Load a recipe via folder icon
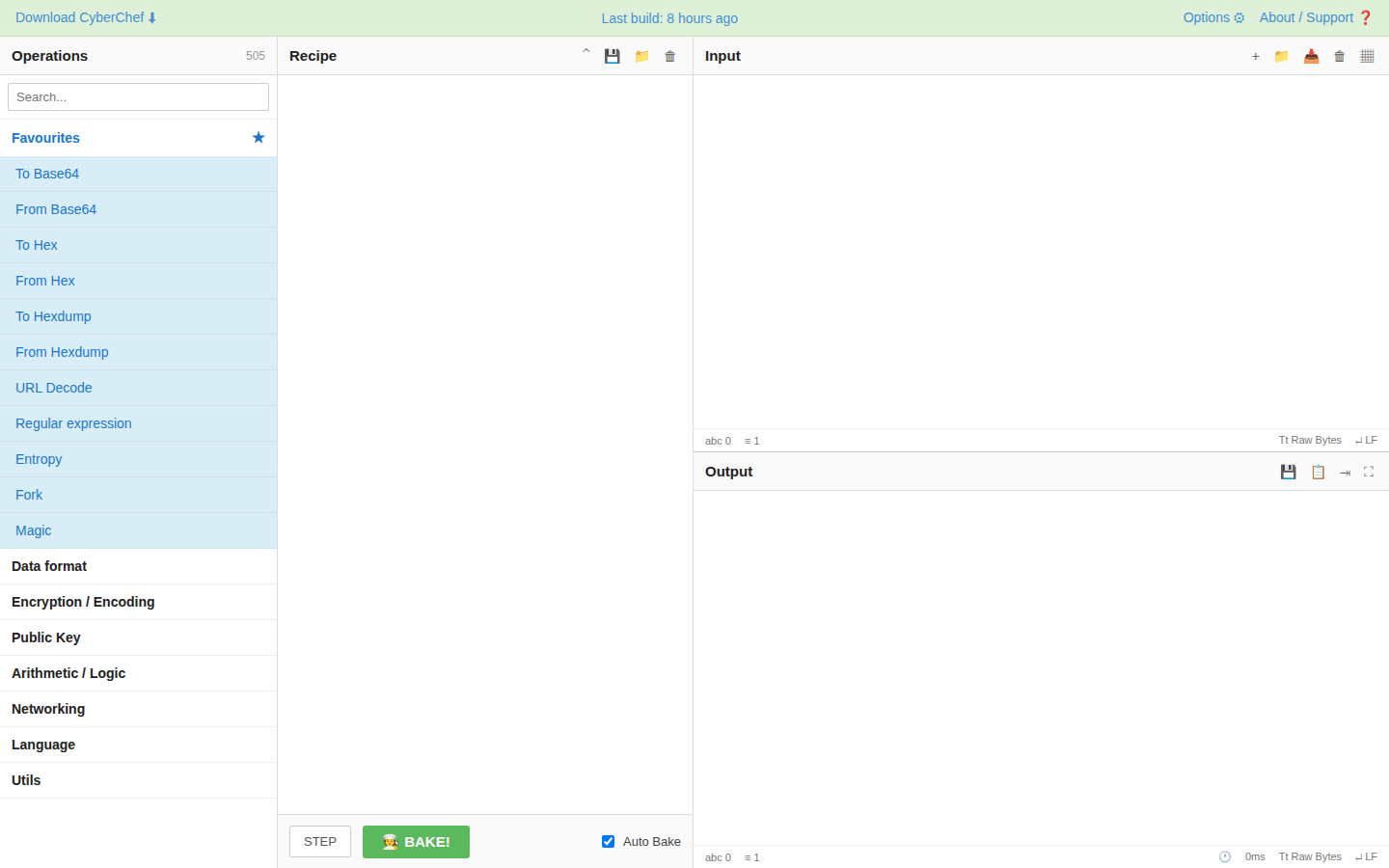1389x868 pixels. (x=641, y=56)
